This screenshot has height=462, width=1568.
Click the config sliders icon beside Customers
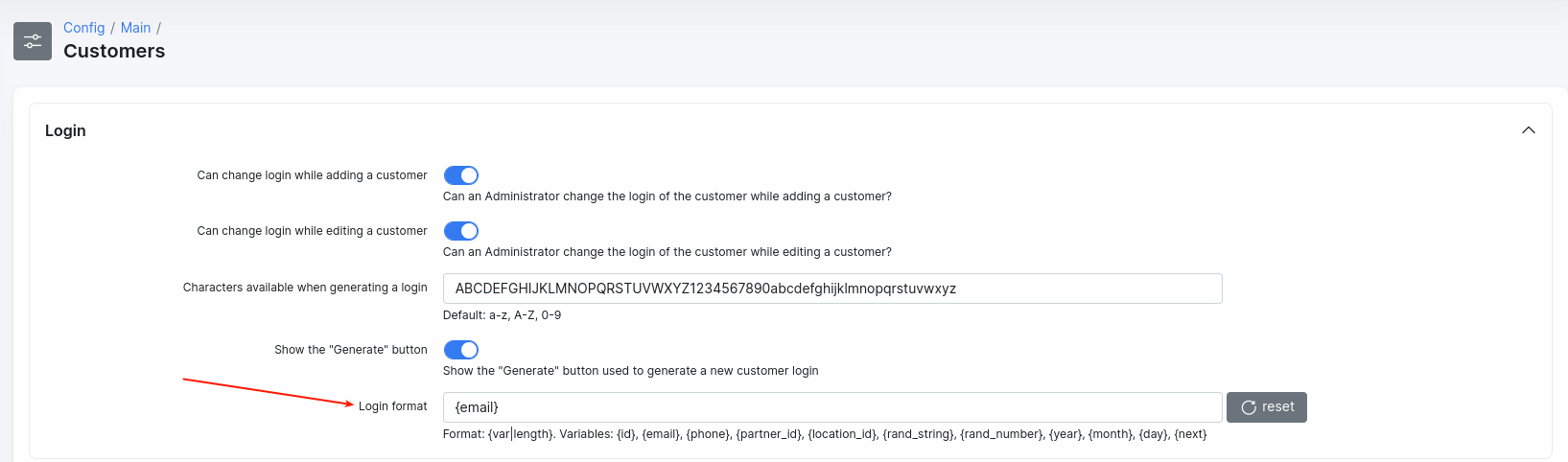pos(33,41)
